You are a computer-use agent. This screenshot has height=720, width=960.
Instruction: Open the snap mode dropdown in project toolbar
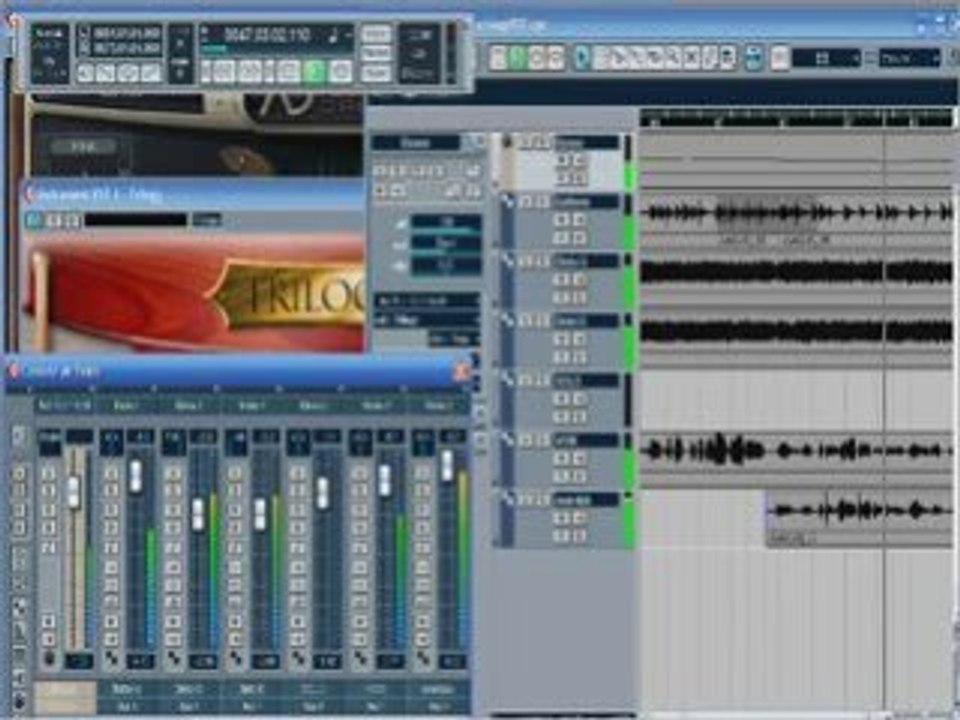point(826,58)
